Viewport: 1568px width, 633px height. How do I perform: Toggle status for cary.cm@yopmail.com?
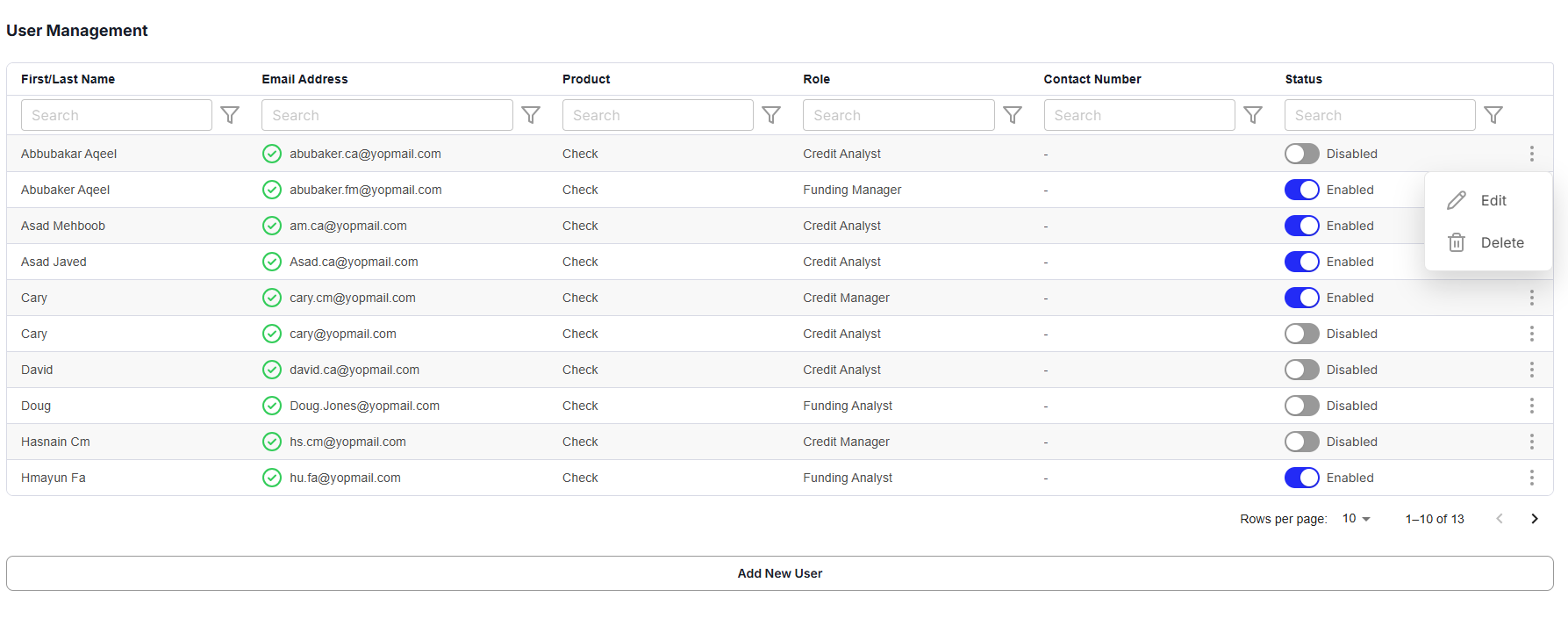pyautogui.click(x=1302, y=298)
